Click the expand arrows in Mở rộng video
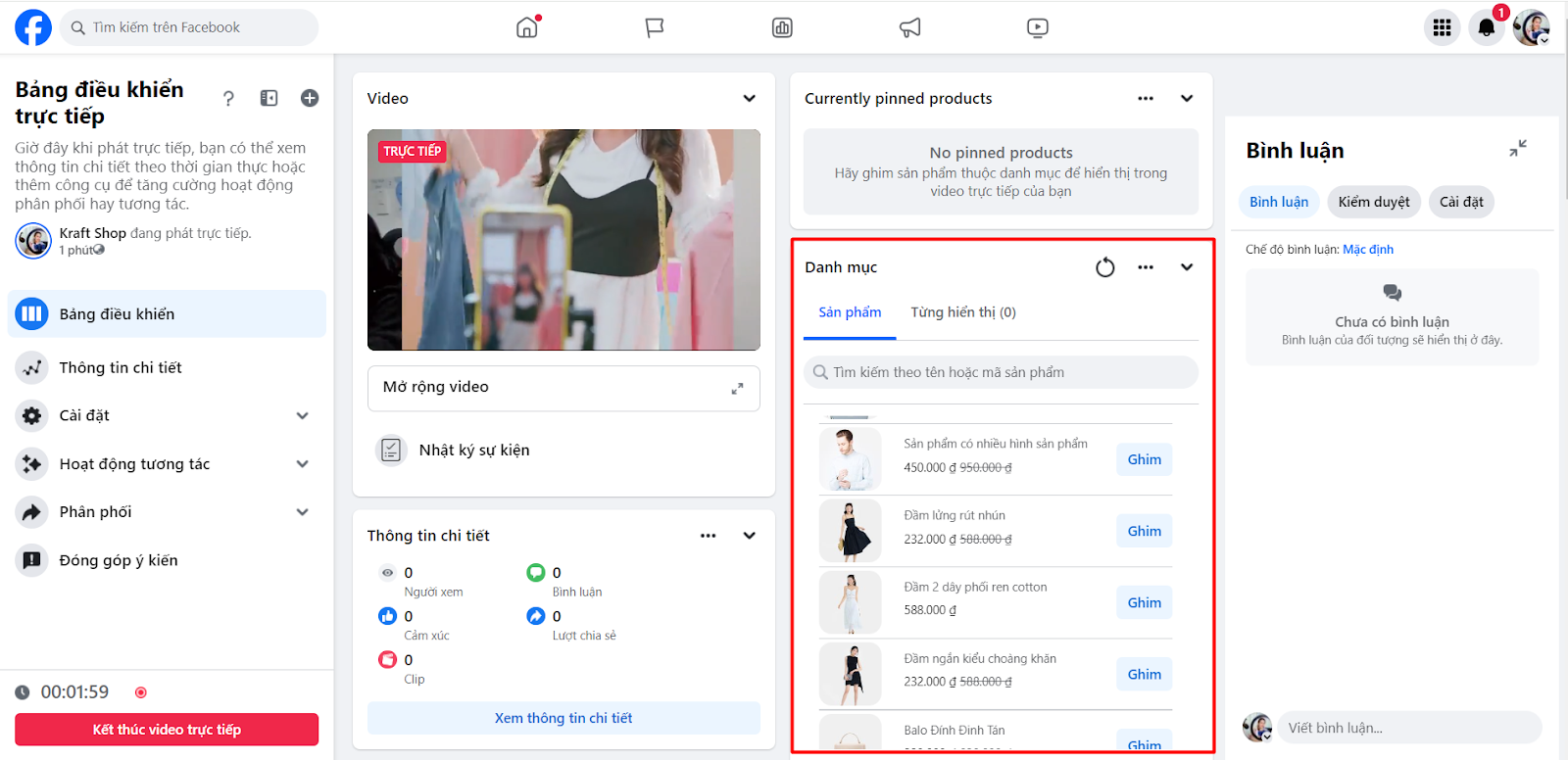 click(x=737, y=389)
